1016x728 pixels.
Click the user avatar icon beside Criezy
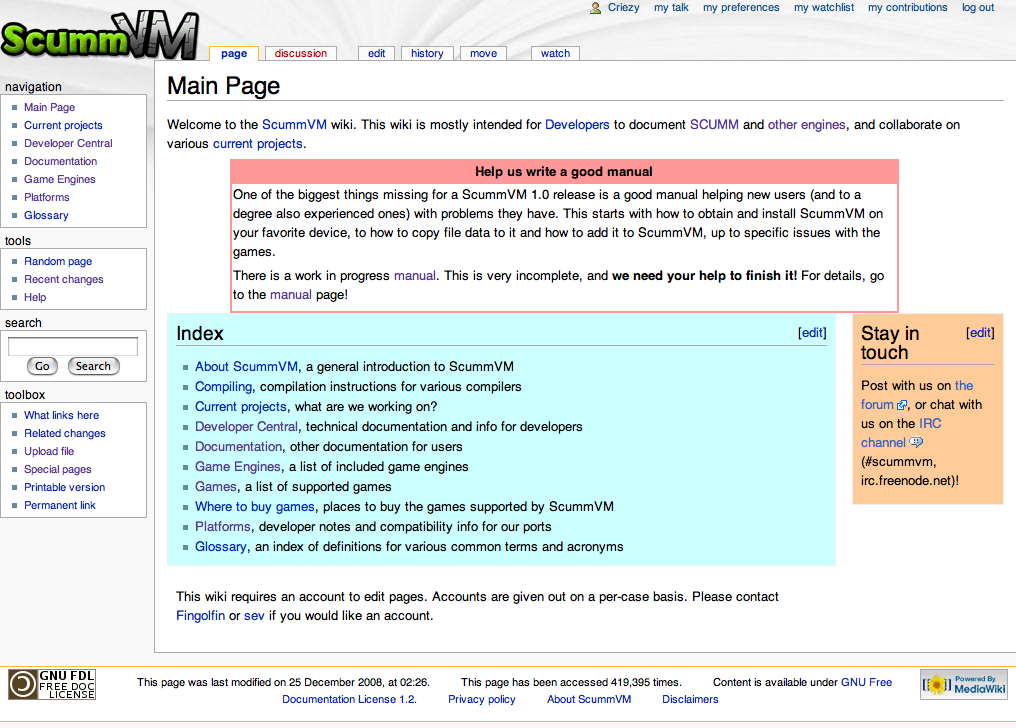tap(595, 8)
